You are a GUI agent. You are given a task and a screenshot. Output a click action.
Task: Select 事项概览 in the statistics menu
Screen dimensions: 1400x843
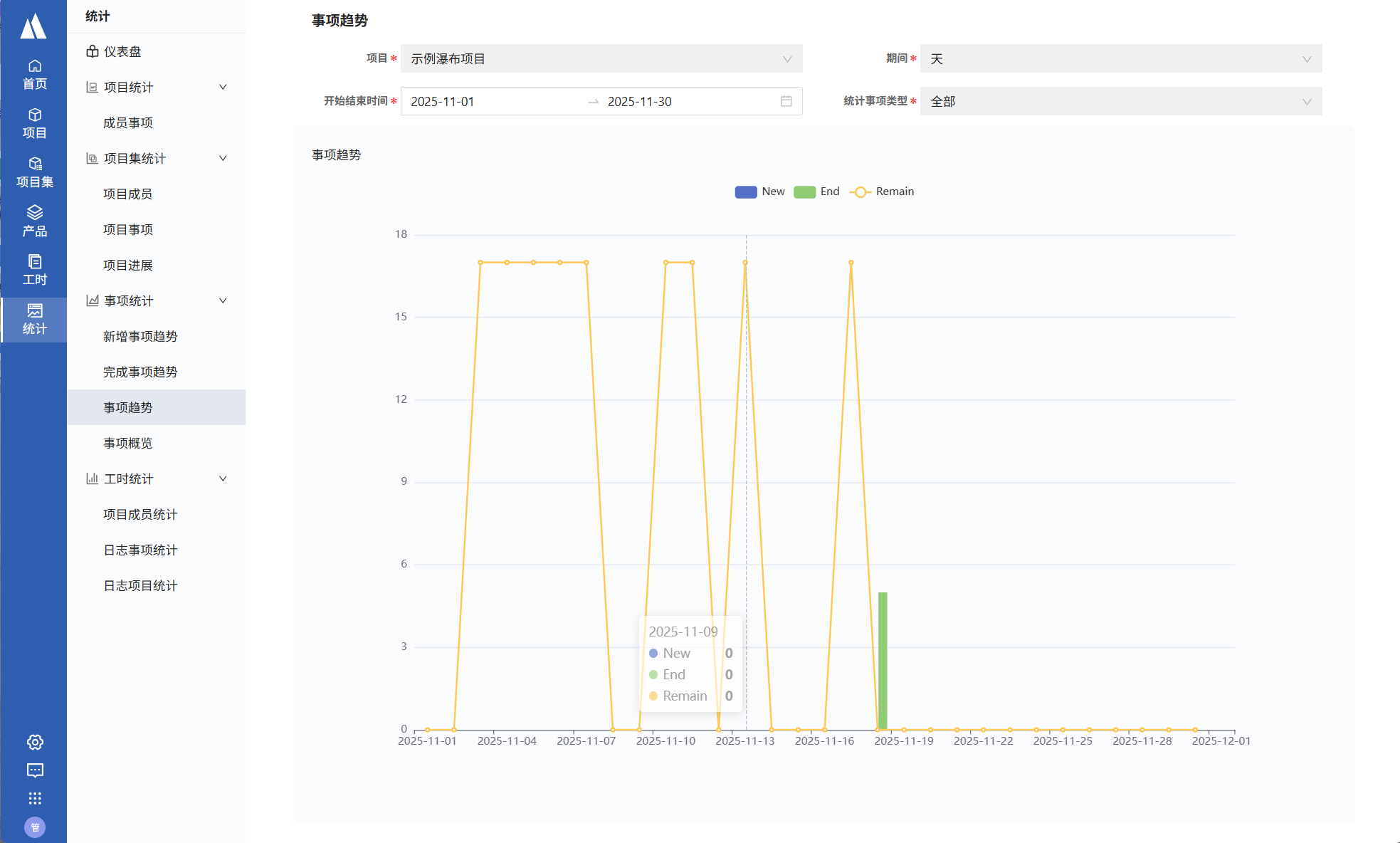[x=128, y=443]
